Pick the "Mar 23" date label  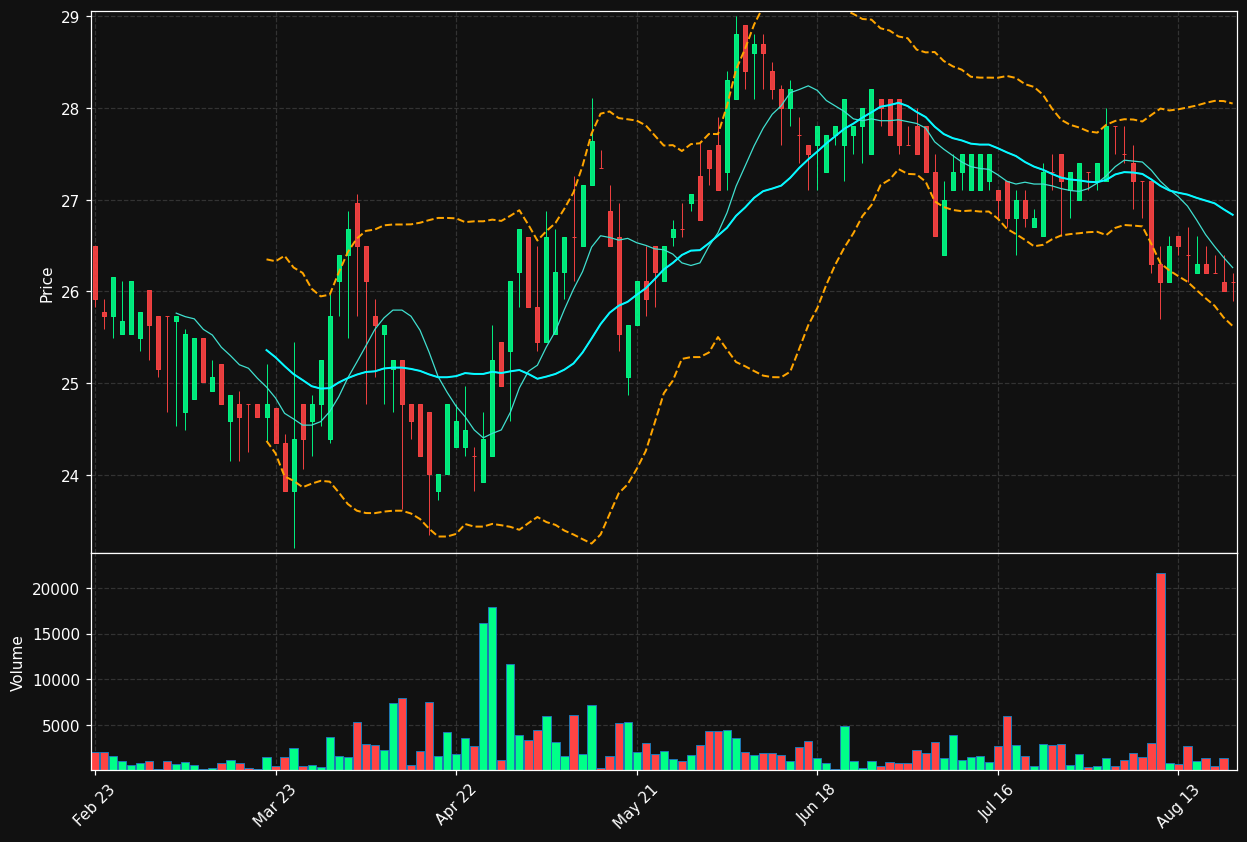(x=275, y=805)
